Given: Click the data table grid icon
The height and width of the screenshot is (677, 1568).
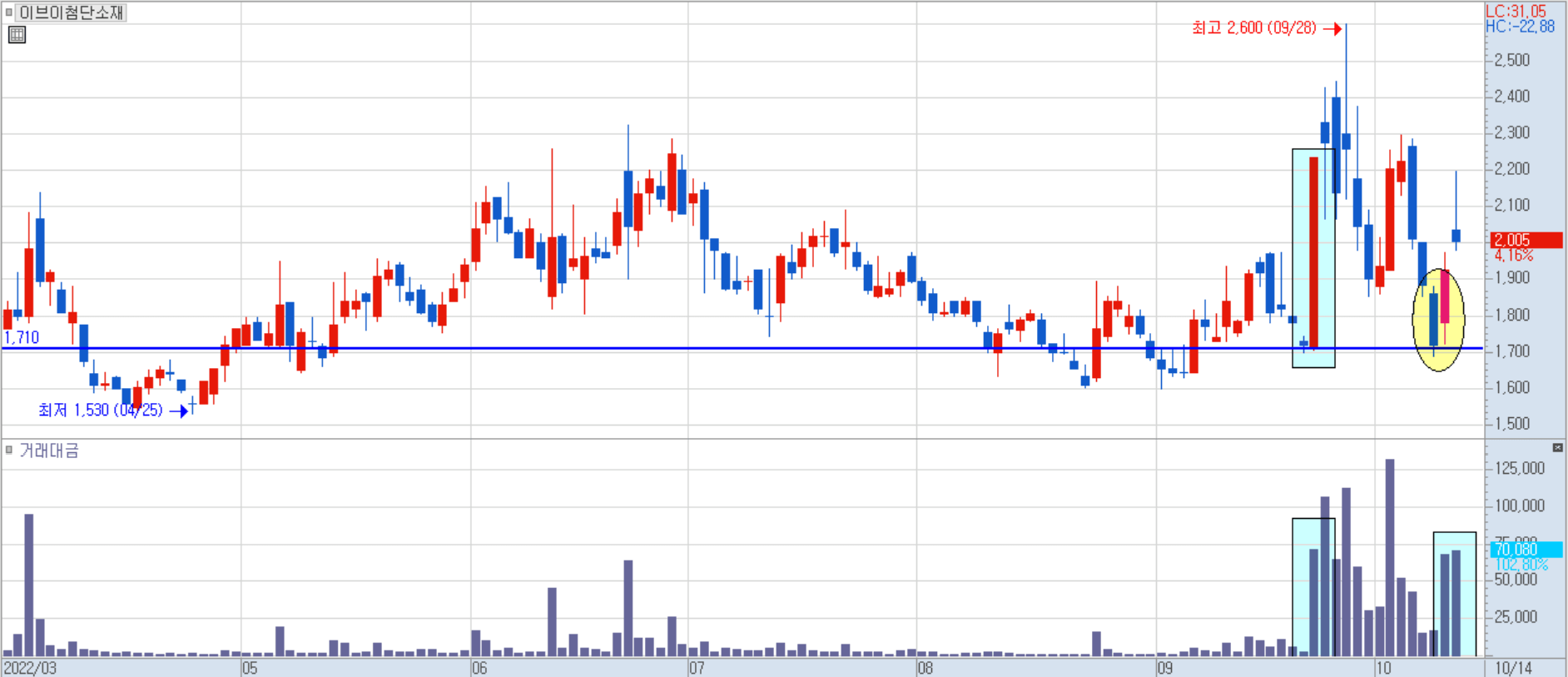Looking at the screenshot, I should tap(17, 35).
